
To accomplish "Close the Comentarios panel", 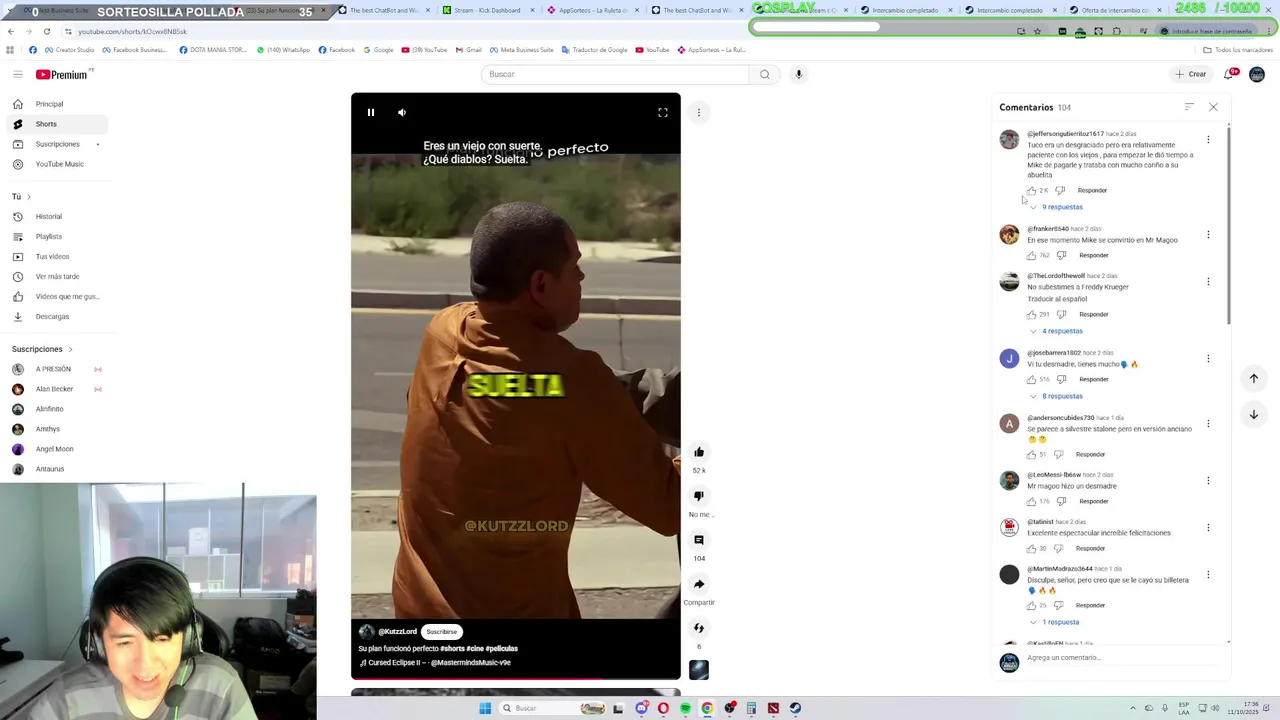I will click(1213, 107).
